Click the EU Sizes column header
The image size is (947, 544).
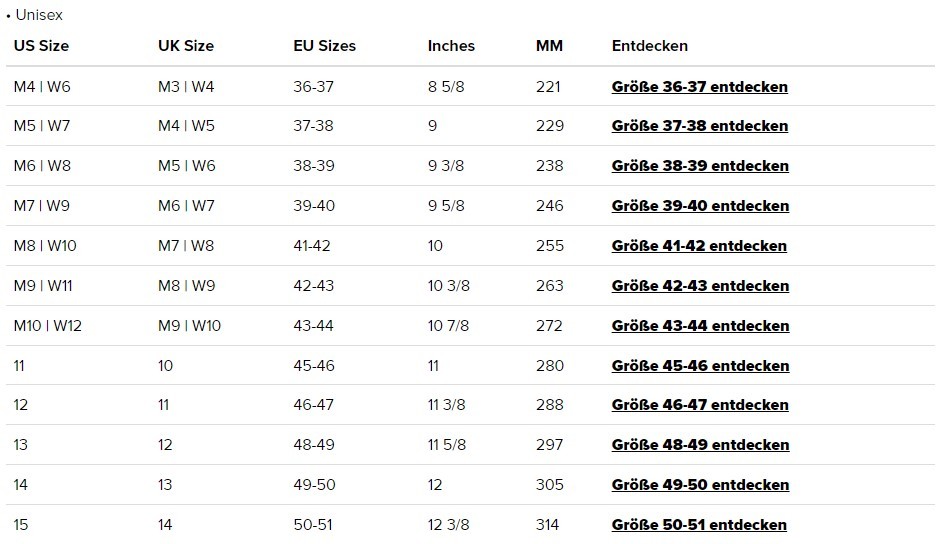coord(324,46)
